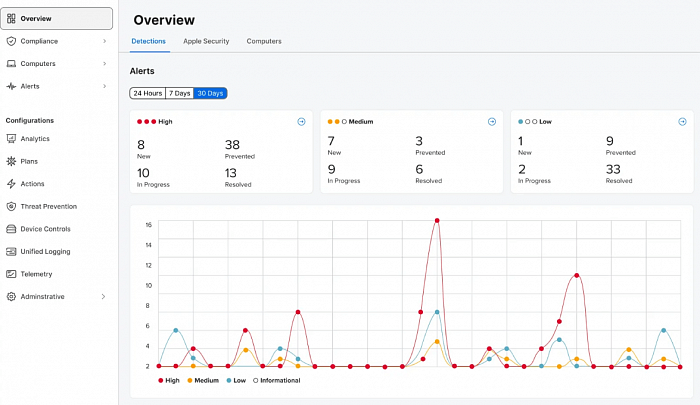The height and width of the screenshot is (405, 700).
Task: Open Device Controls settings page
Action: (45, 229)
